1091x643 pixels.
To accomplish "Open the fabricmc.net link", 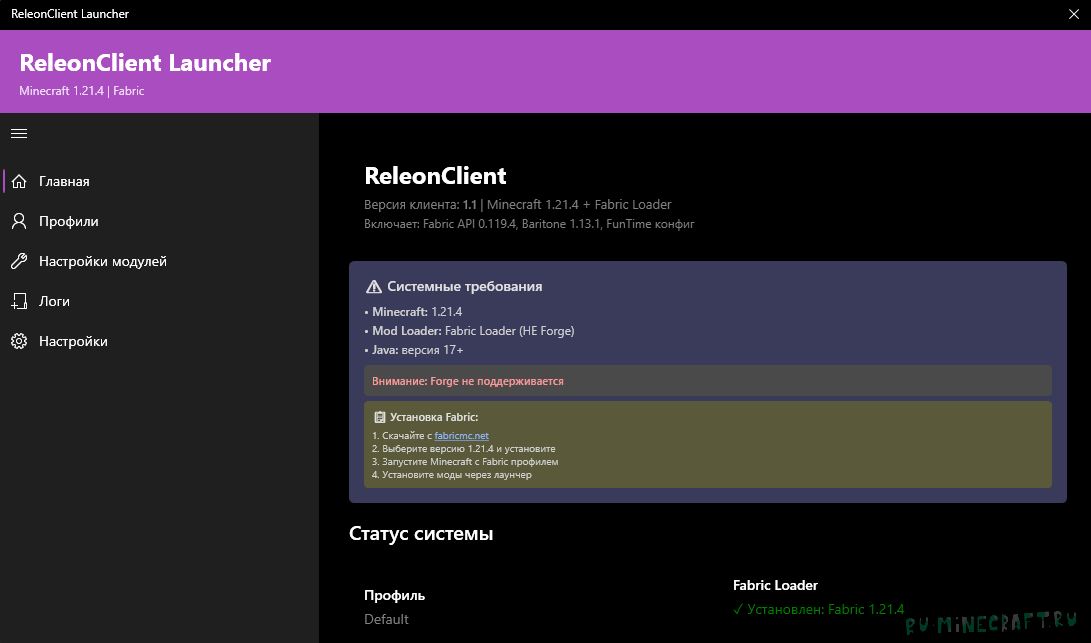I will [x=461, y=436].
